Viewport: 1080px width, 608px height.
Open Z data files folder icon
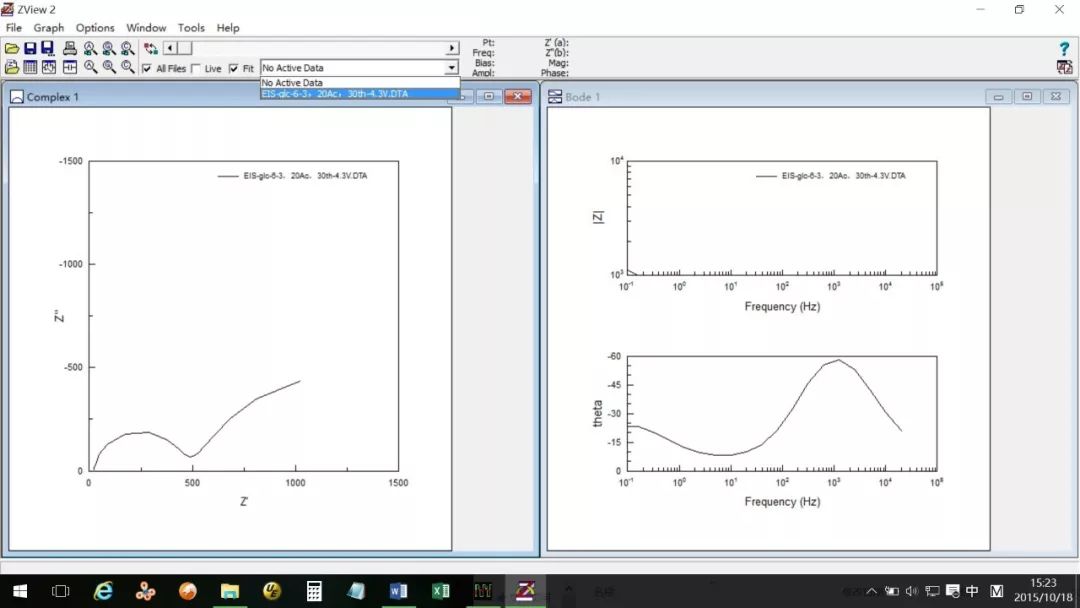point(12,67)
